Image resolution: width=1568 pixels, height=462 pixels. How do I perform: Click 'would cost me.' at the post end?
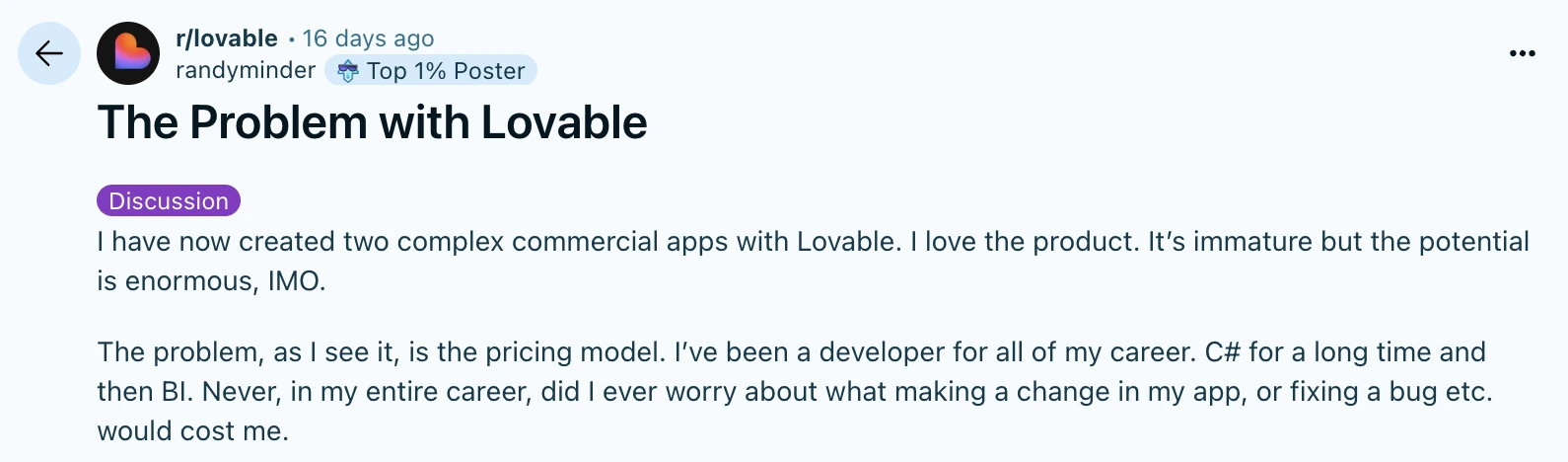click(x=192, y=431)
